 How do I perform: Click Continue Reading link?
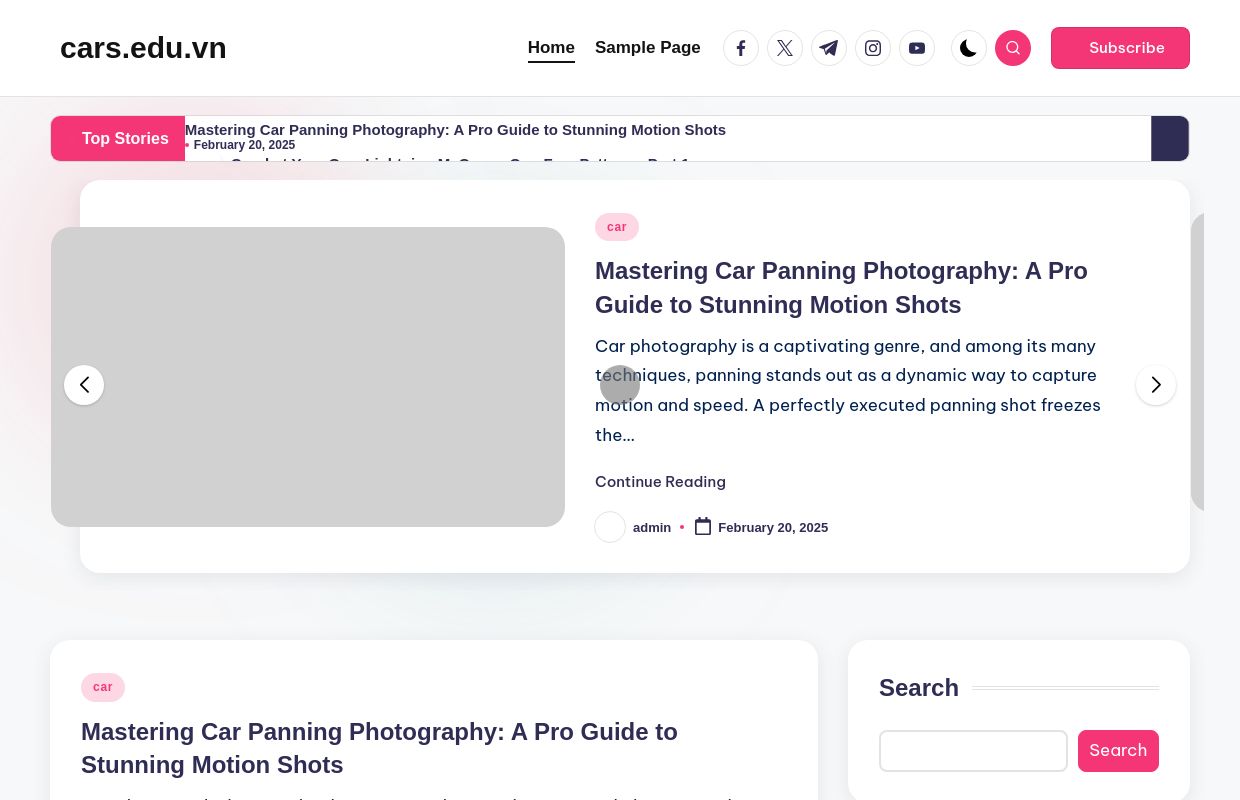coord(660,482)
